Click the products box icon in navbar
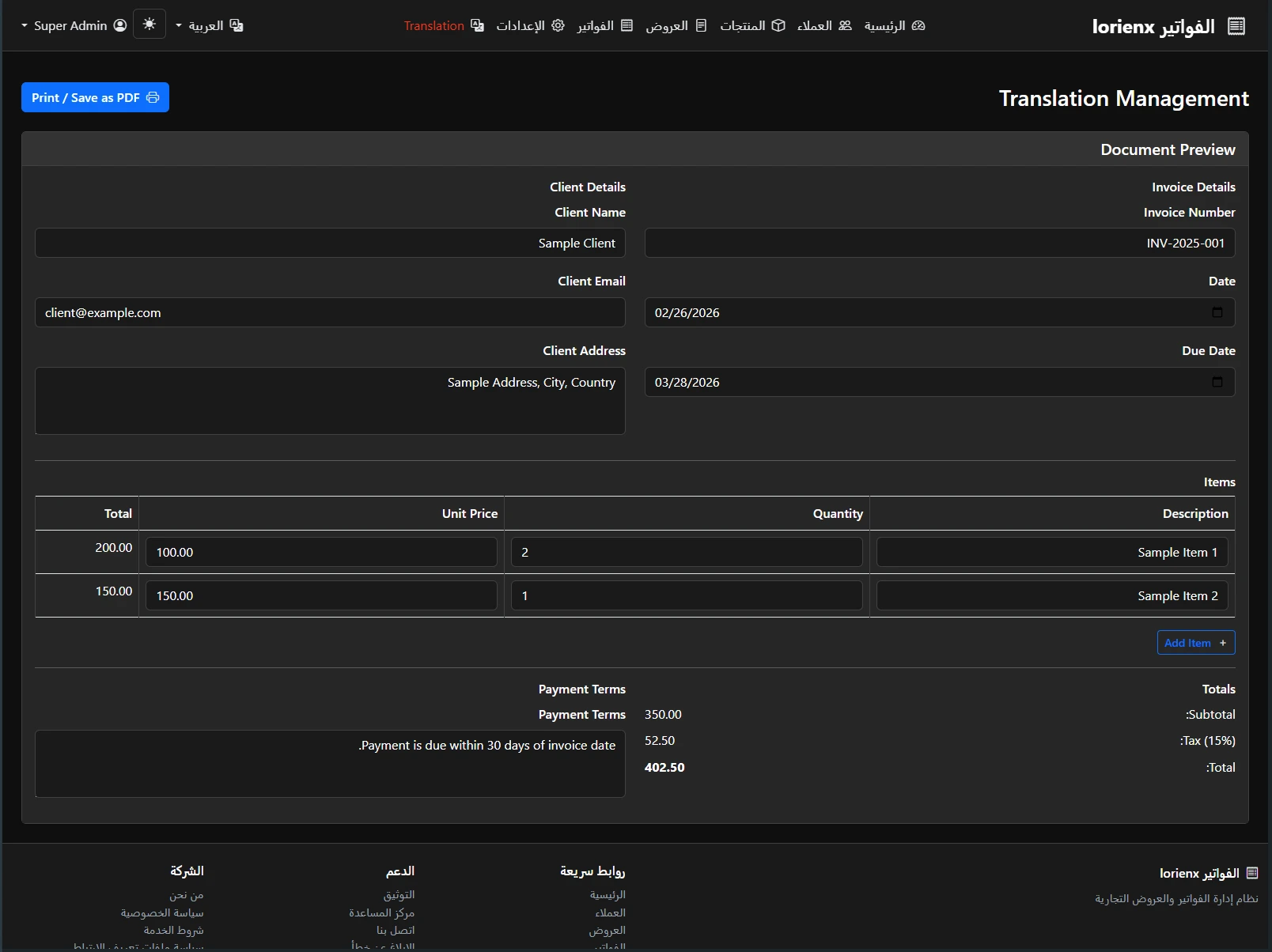This screenshot has height=952, width=1272. tap(778, 25)
